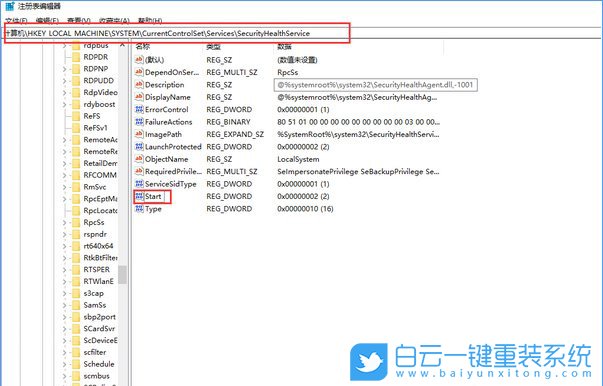Click the (默认) default value icon
This screenshot has height=386, width=603.
pos(139,60)
